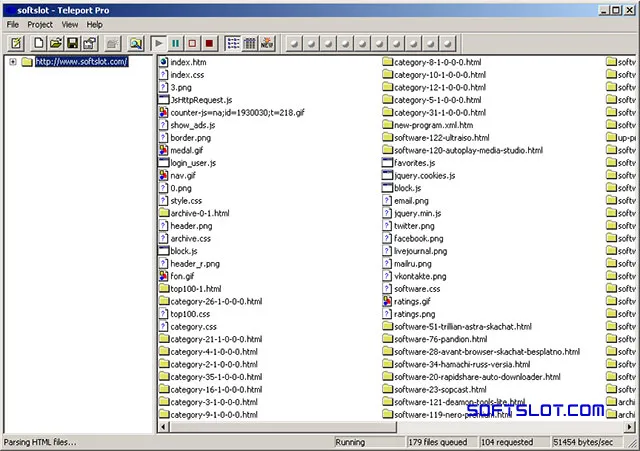Click the browse/magnifier toolbar icon
The height and width of the screenshot is (451, 640).
click(x=136, y=43)
